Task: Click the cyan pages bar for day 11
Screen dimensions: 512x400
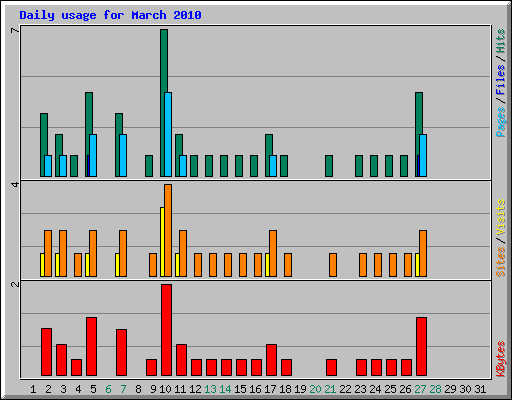Action: click(x=183, y=166)
